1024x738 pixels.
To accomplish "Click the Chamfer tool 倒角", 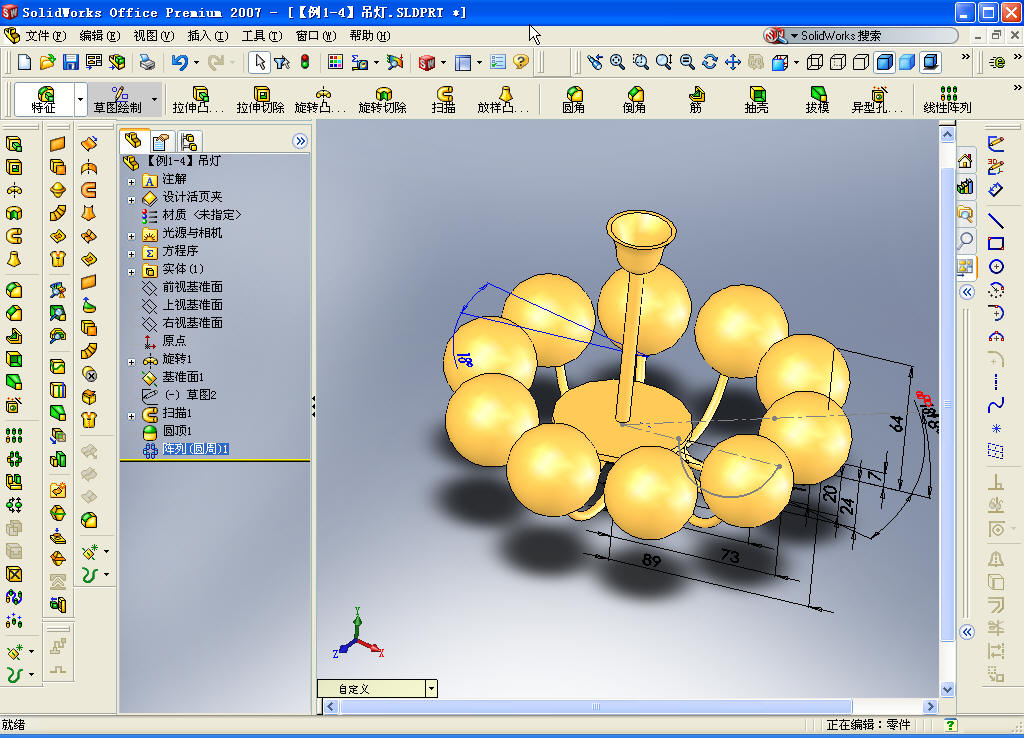I will 634,99.
